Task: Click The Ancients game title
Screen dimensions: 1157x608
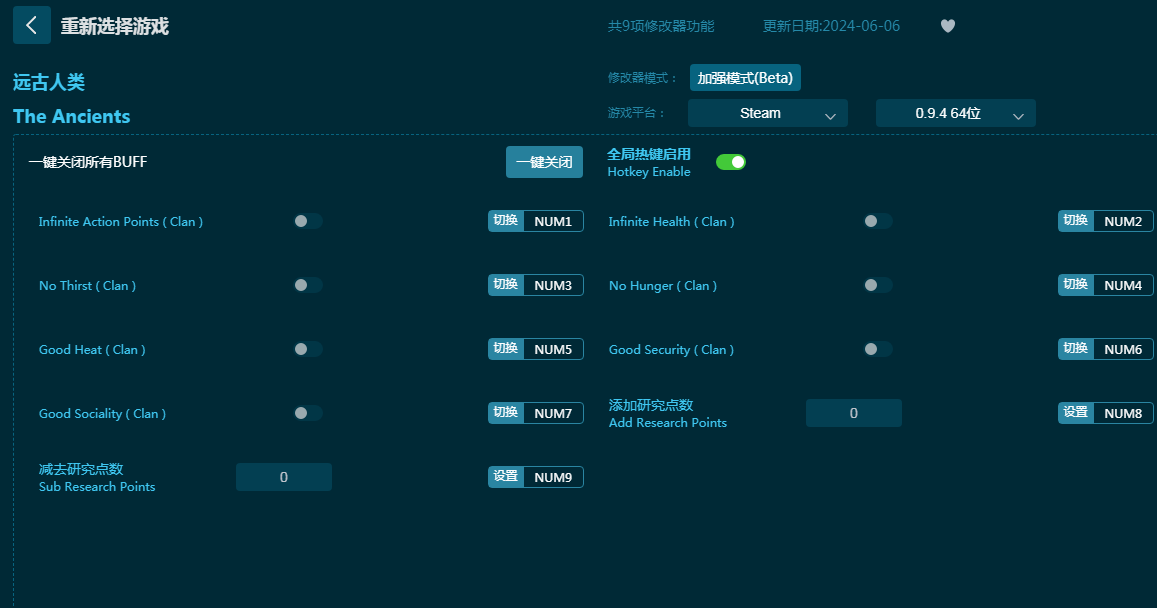Action: (x=72, y=117)
